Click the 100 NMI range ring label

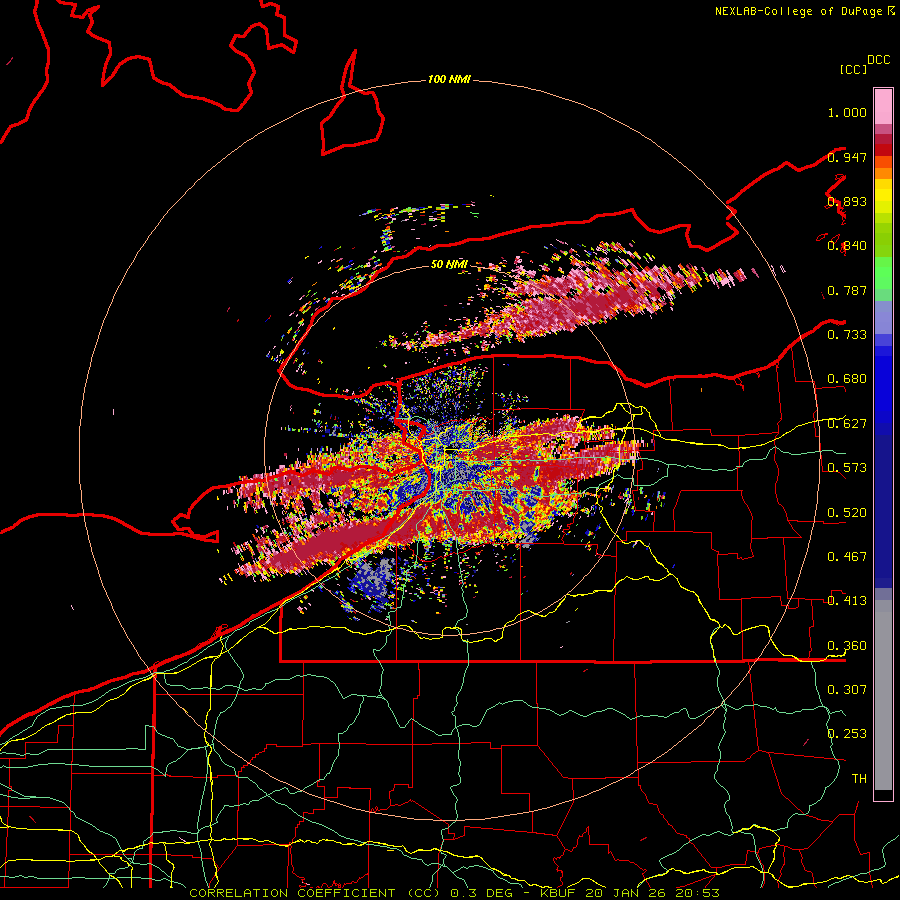coord(449,79)
